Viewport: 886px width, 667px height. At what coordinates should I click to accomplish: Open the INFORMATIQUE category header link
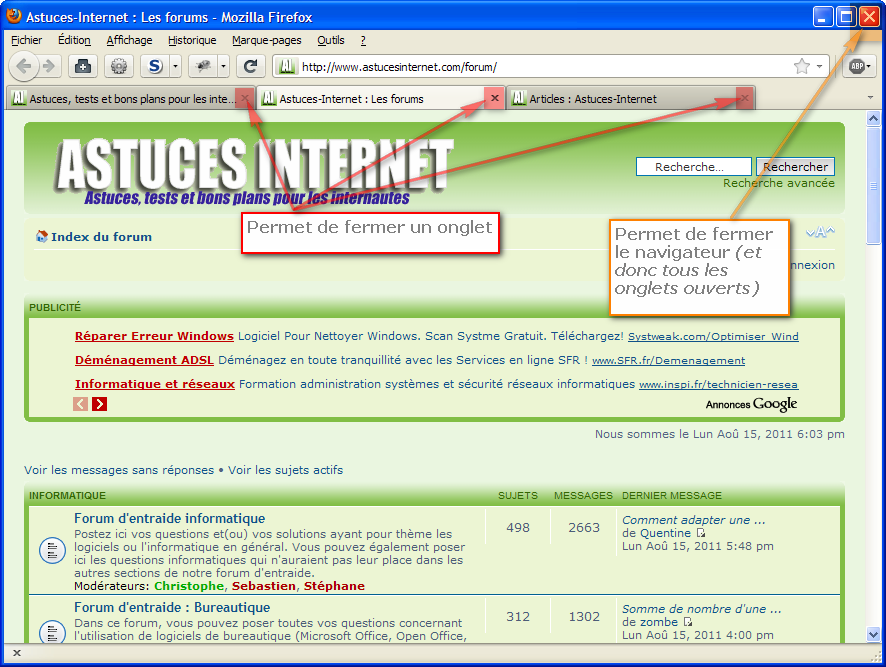click(x=67, y=496)
